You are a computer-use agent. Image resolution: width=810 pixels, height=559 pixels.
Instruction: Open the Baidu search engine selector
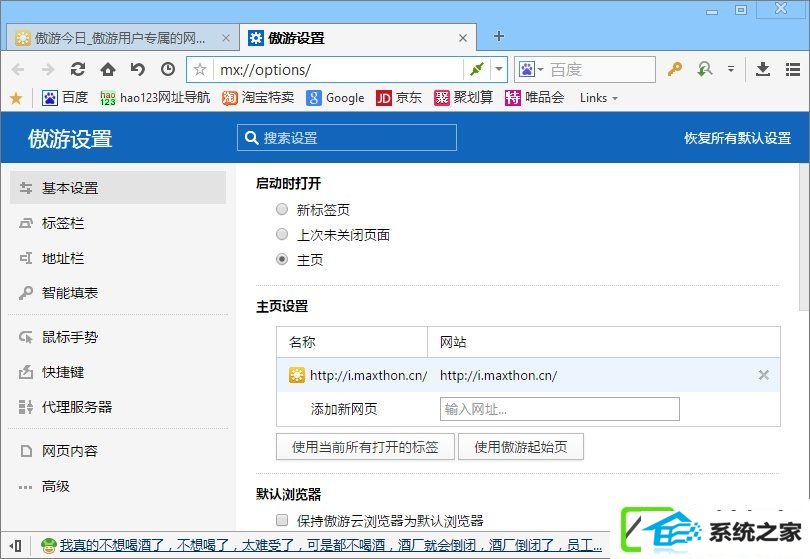[x=532, y=69]
